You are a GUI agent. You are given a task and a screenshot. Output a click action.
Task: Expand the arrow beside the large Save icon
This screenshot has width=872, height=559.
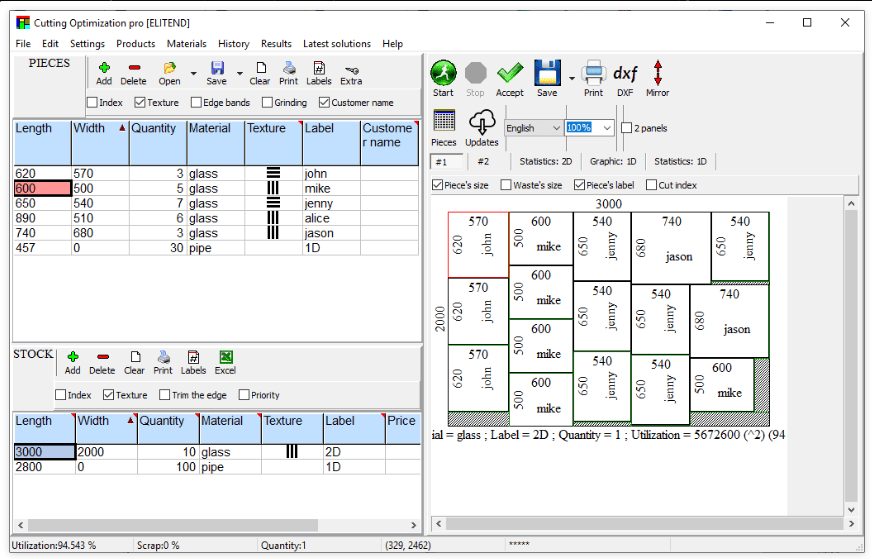(572, 78)
